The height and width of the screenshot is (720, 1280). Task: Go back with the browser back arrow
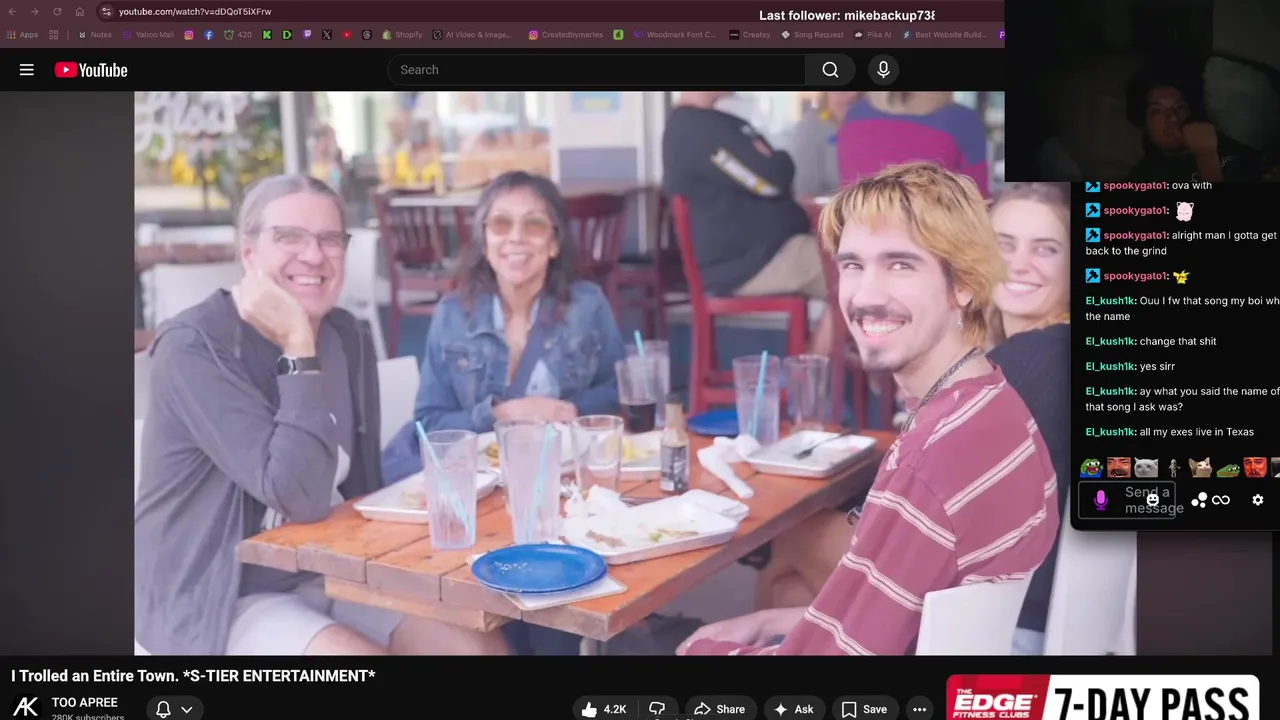point(12,12)
